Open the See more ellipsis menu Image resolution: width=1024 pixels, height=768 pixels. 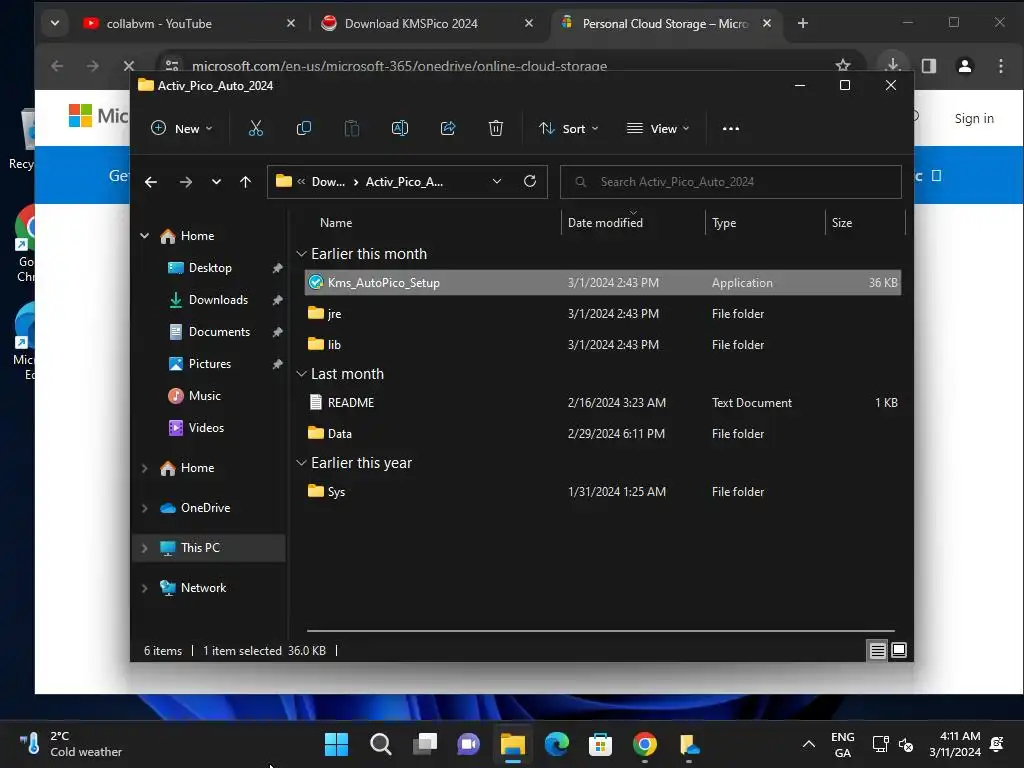click(x=731, y=129)
